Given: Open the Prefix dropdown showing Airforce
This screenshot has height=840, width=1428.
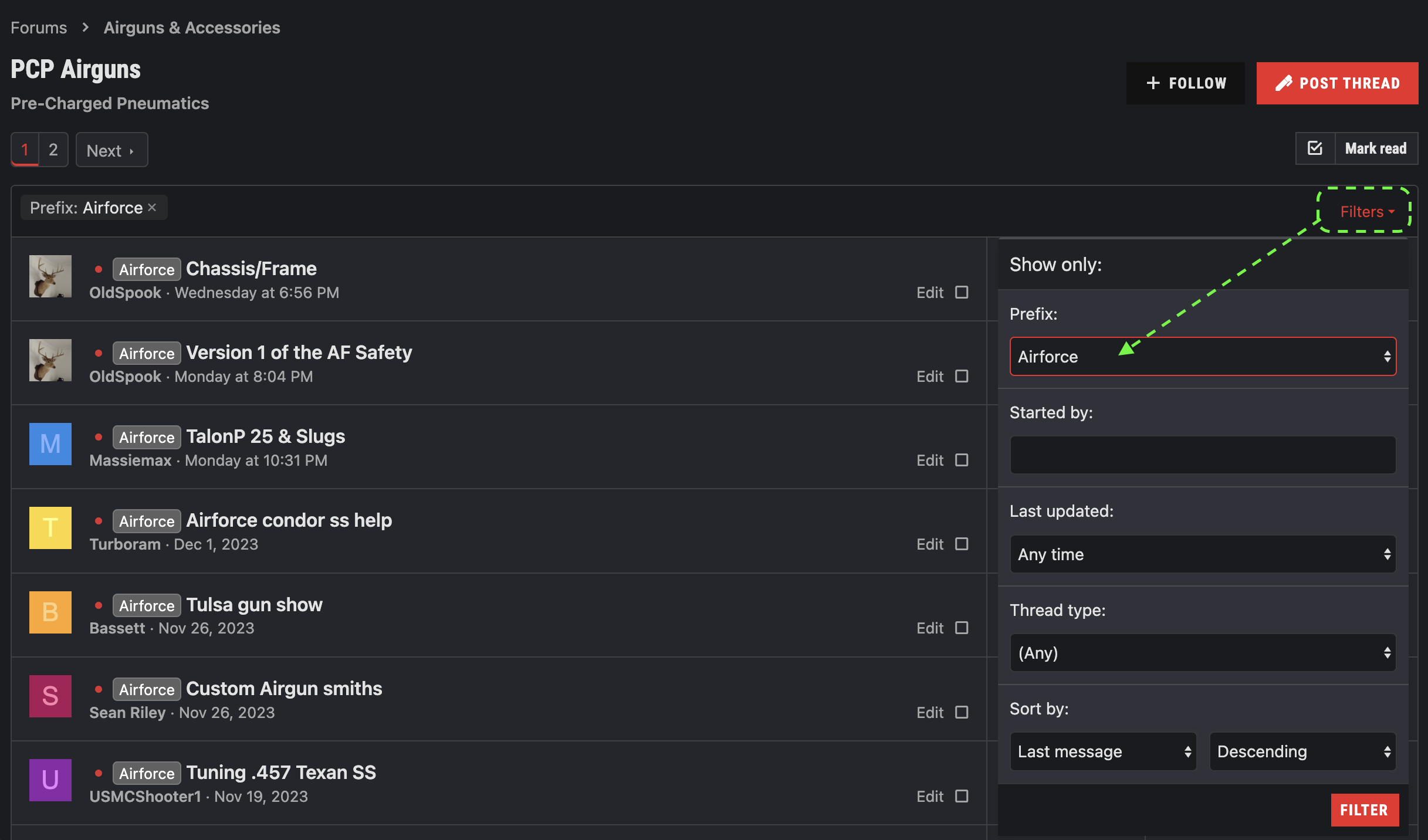Looking at the screenshot, I should pyautogui.click(x=1203, y=357).
